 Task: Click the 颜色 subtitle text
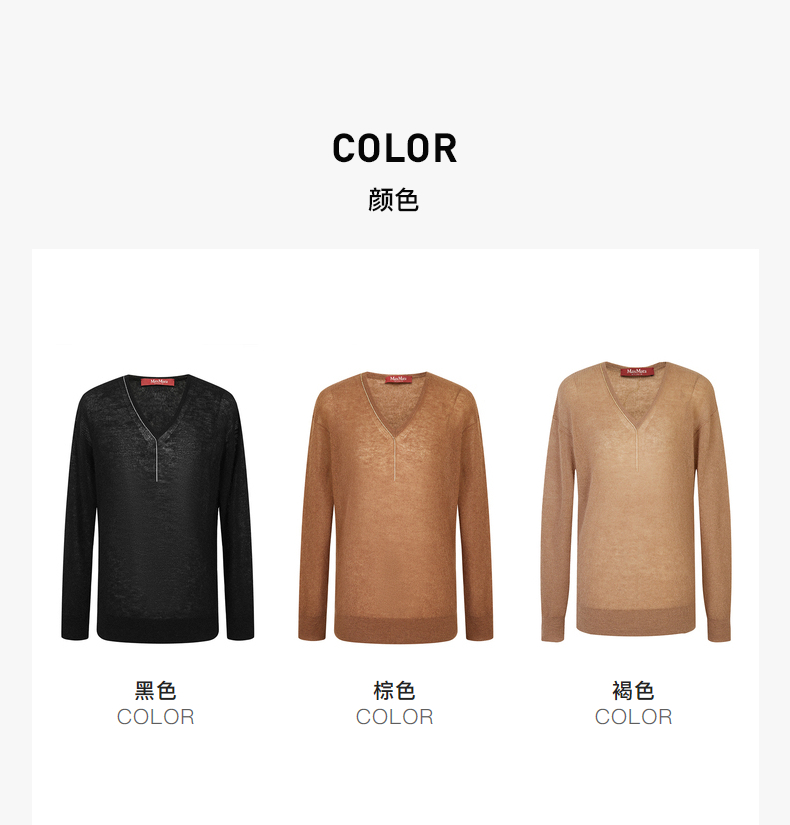tap(393, 200)
